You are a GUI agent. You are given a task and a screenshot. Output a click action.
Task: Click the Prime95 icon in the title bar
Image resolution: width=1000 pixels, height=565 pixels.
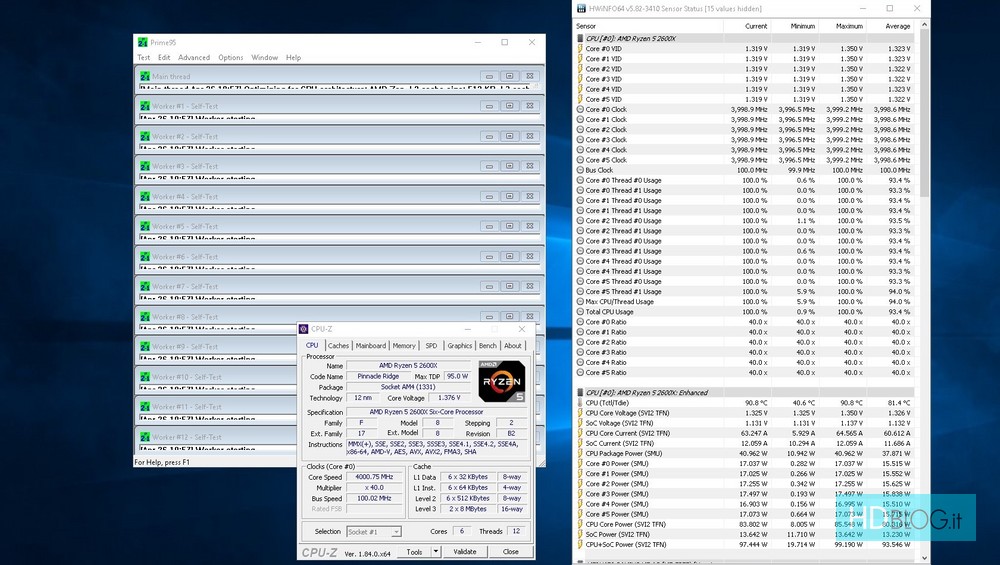pyautogui.click(x=142, y=42)
